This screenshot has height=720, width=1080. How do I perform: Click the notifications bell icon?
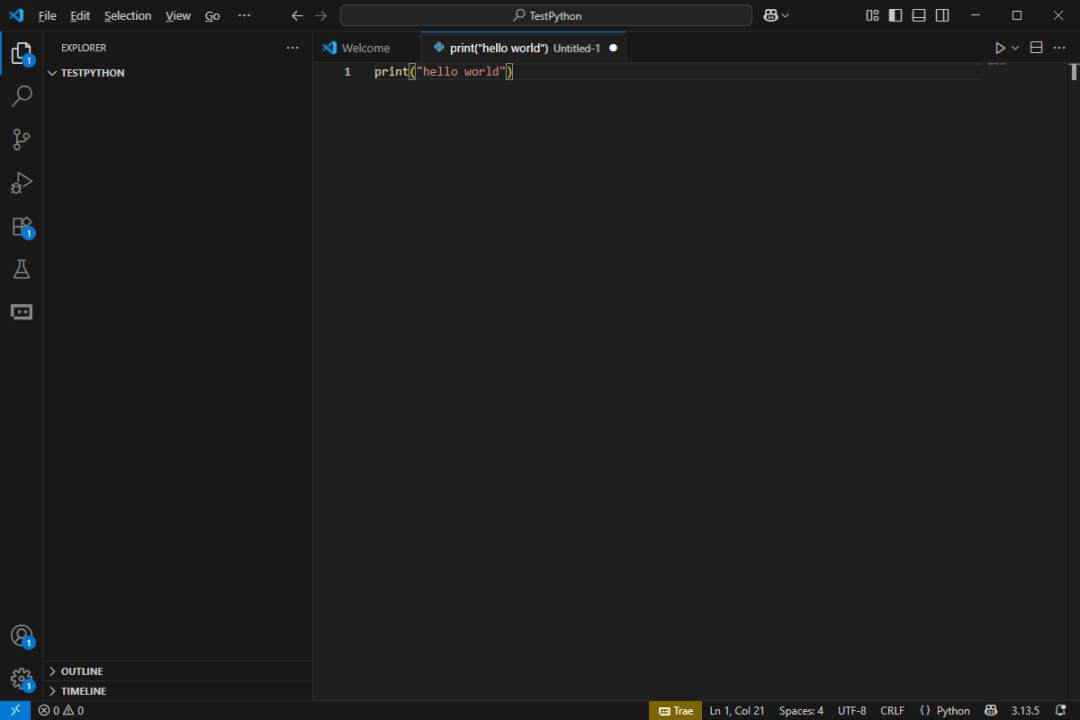click(x=1060, y=710)
